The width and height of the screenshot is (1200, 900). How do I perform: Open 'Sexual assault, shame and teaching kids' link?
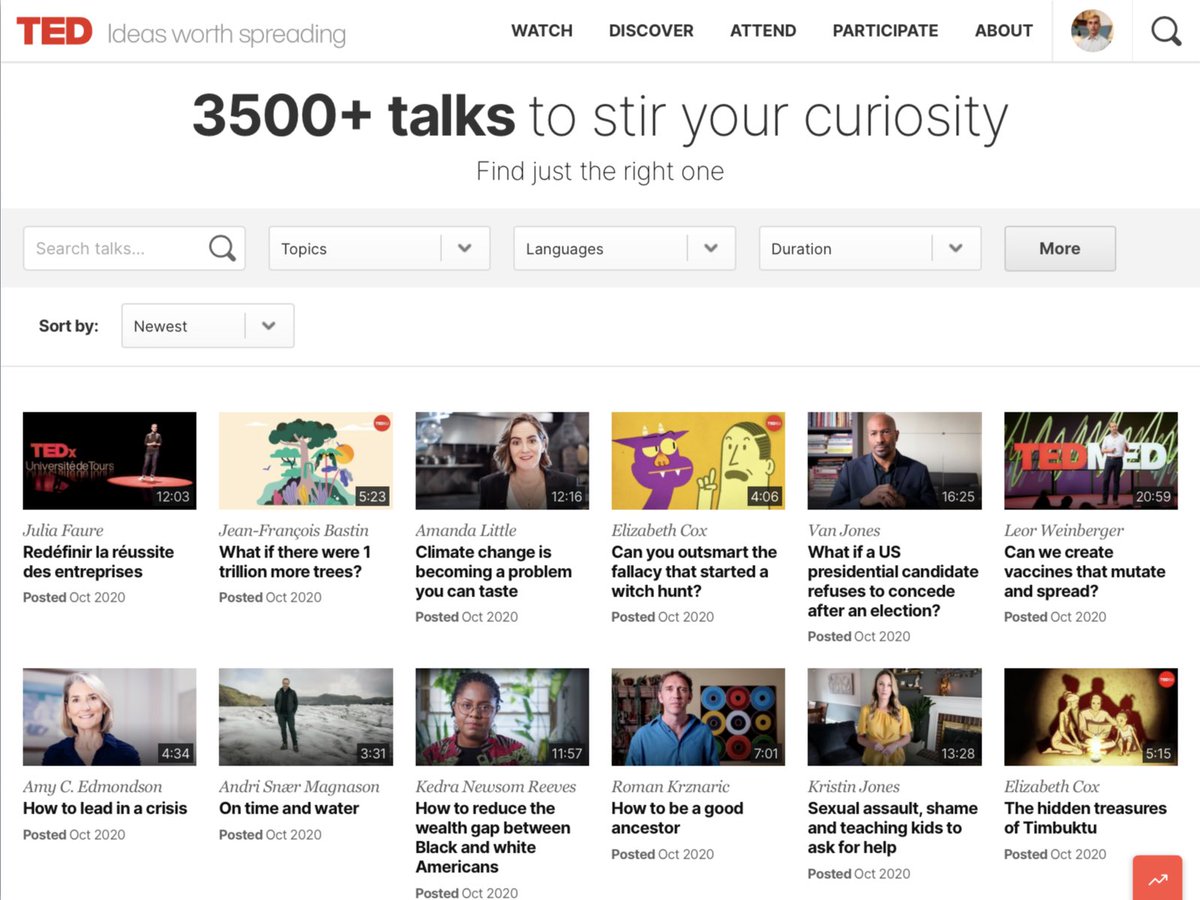893,827
